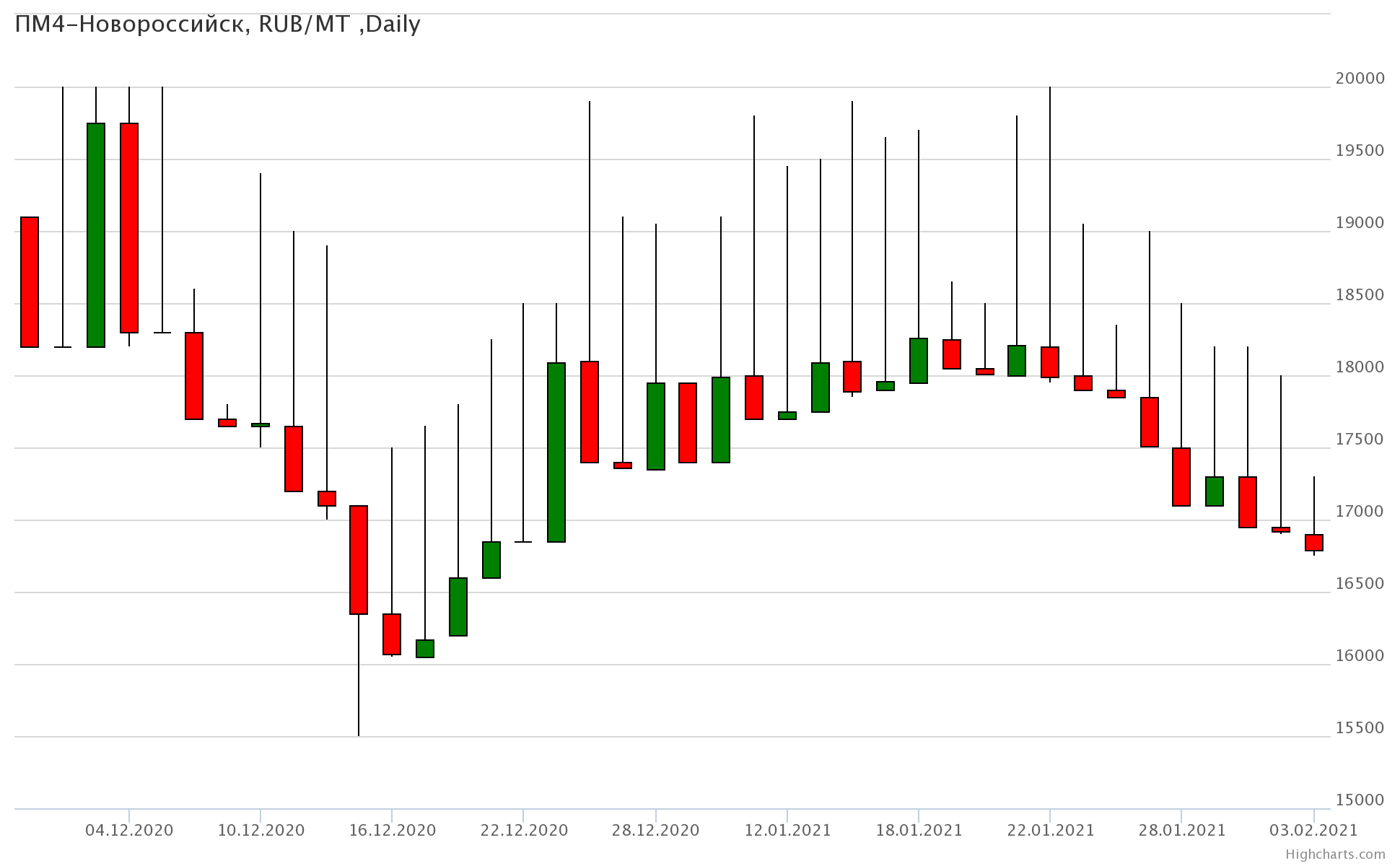Screen dimensions: 1400x866
Task: Click the last red candle above 03.02.2021
Action: (x=1314, y=542)
